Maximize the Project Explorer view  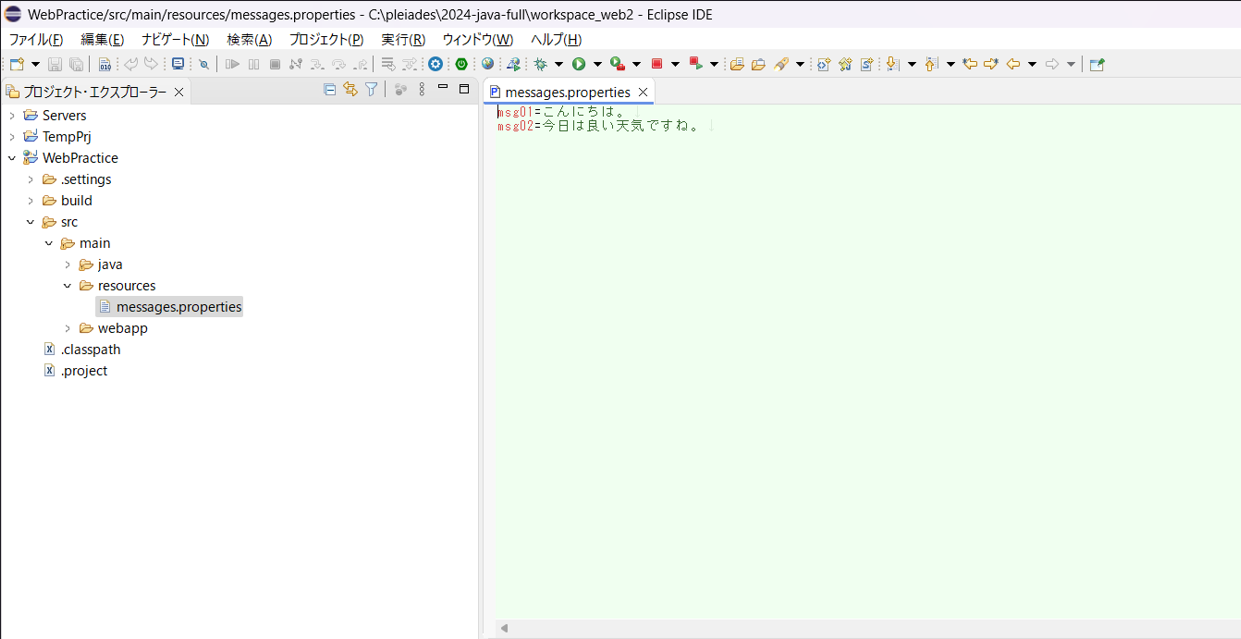coord(463,89)
